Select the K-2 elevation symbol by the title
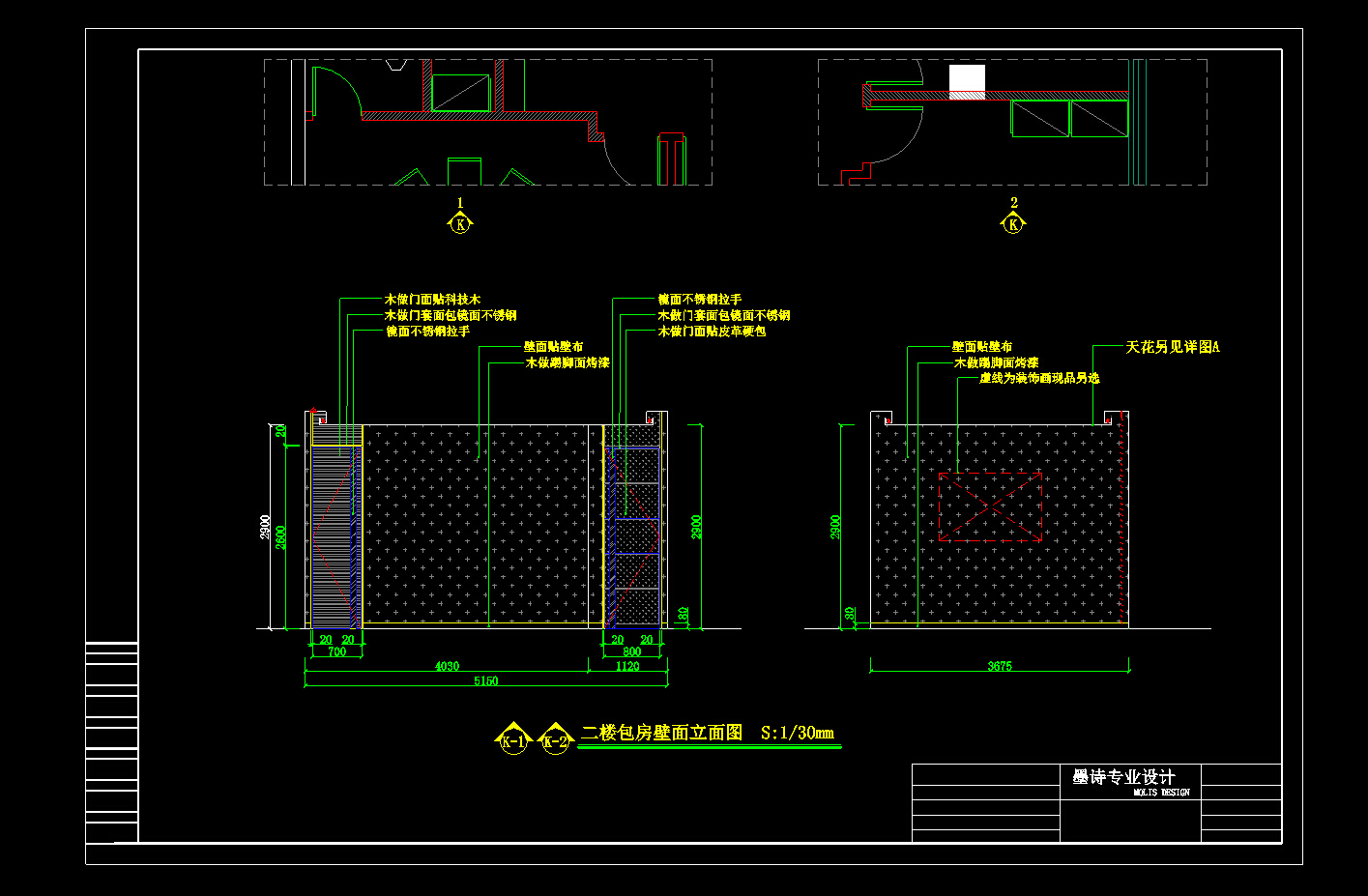The height and width of the screenshot is (896, 1368). tap(555, 738)
